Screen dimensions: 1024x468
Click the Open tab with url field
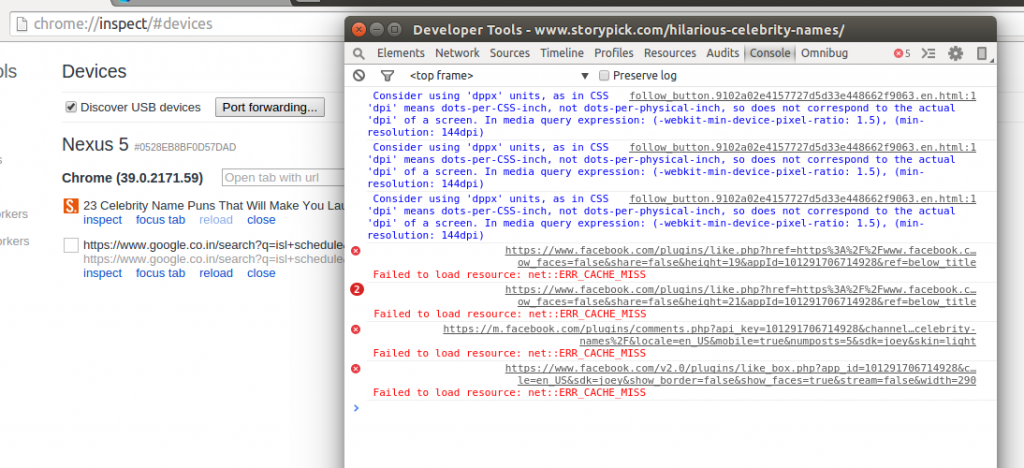[x=283, y=178]
